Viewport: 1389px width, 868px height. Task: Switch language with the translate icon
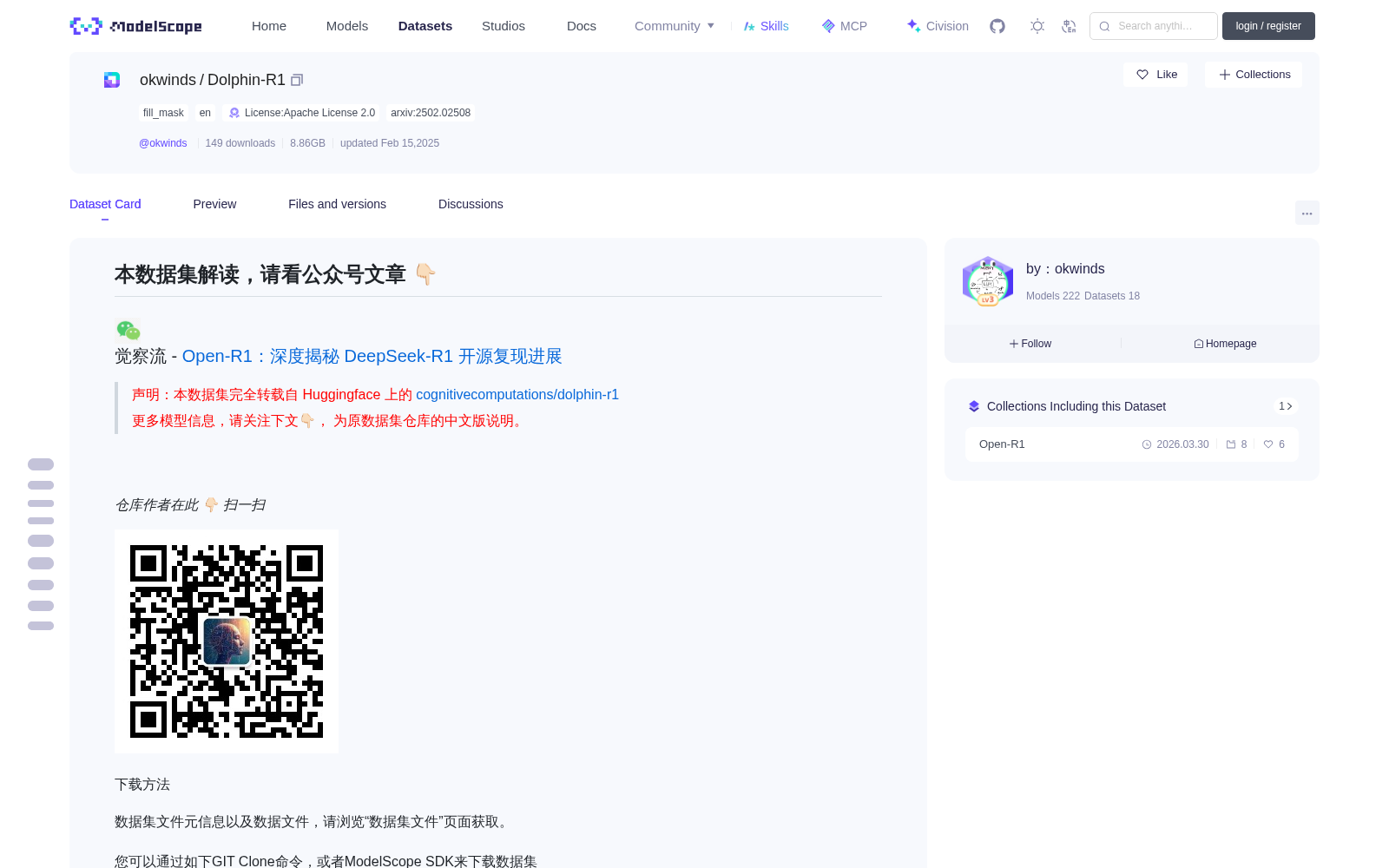1070,26
